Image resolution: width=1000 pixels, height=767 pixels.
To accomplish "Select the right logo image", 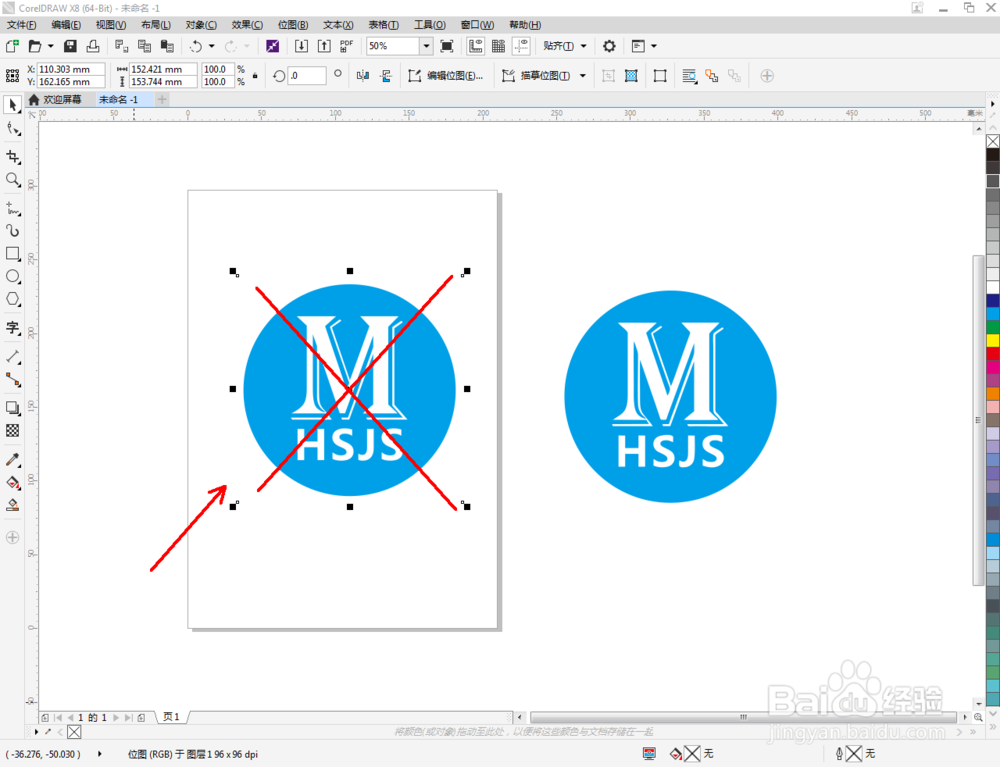I will [670, 397].
